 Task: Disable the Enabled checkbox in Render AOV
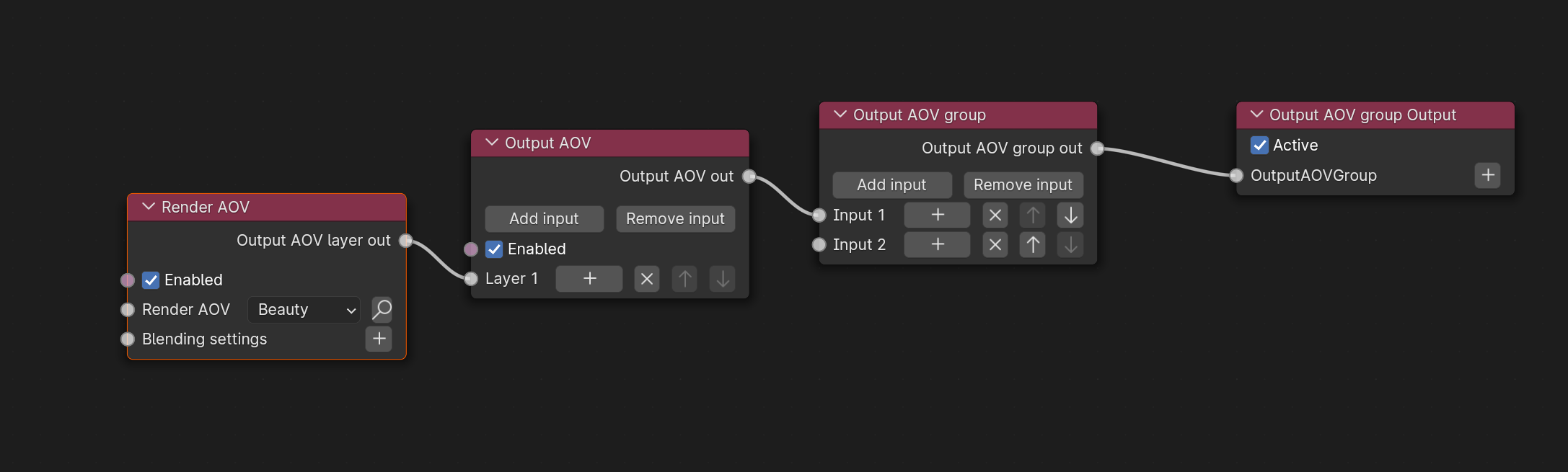(x=151, y=280)
